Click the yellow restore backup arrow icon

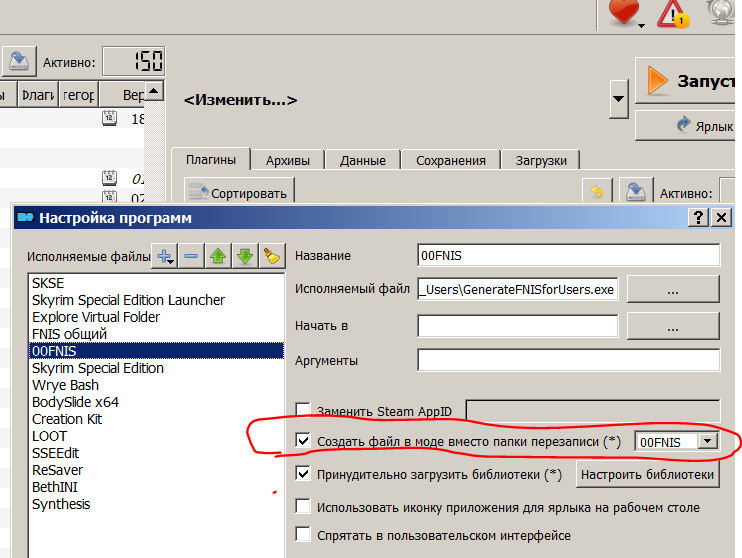tap(597, 193)
